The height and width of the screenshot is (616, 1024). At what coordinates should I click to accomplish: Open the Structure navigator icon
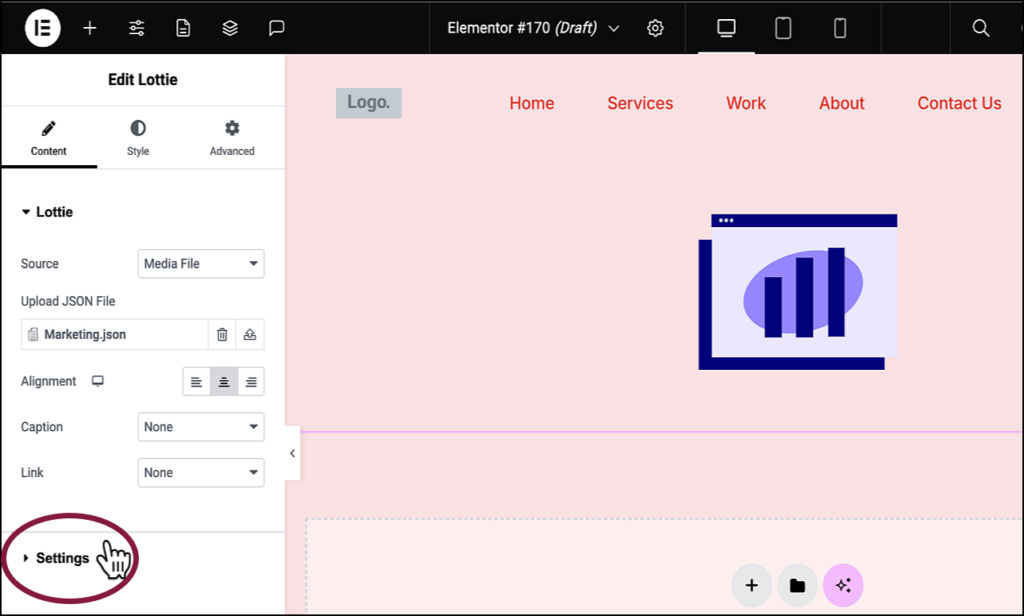229,27
